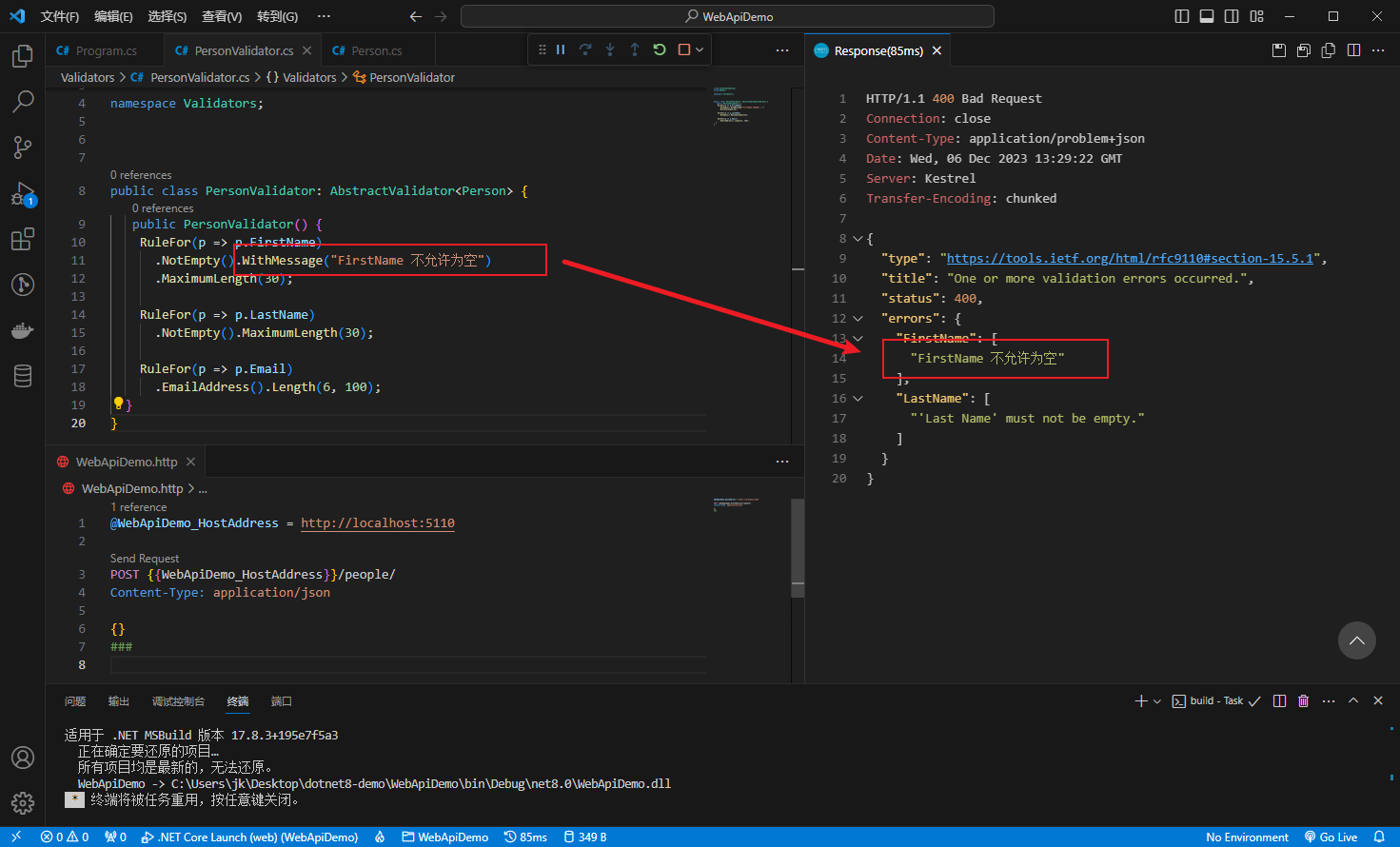Viewport: 1400px width, 847px height.
Task: Collapse the "LastName" array fold arrow
Action: pos(858,399)
